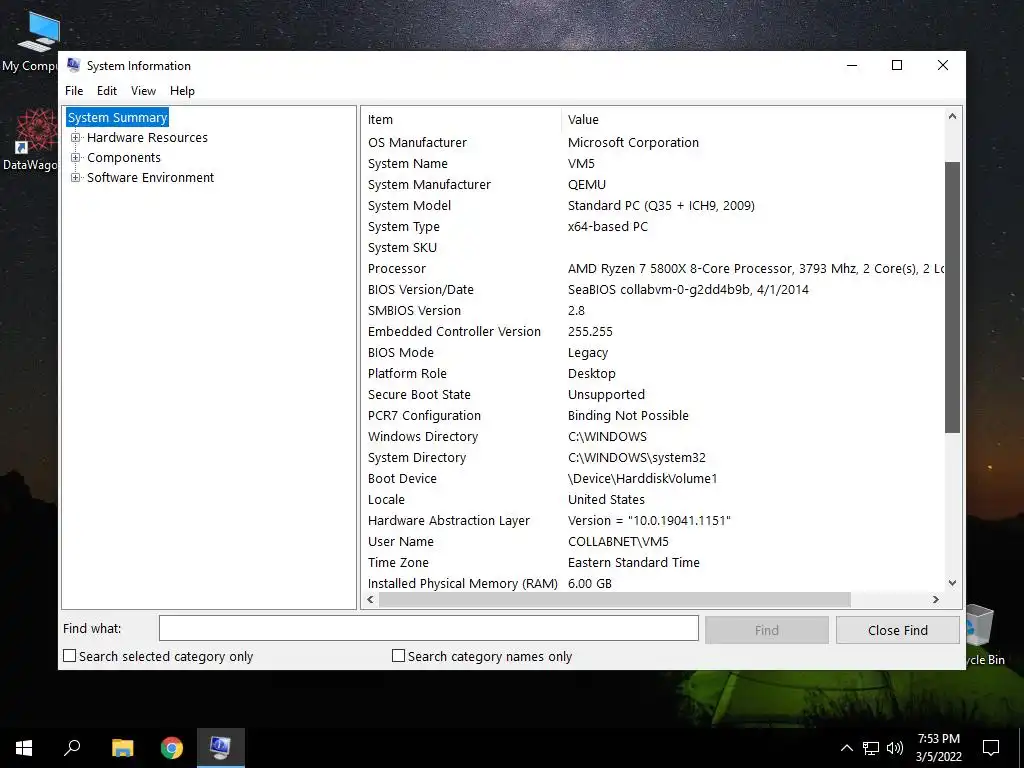Select the Hardware Abstraction Layer row
This screenshot has width=1024, height=768.
654,520
